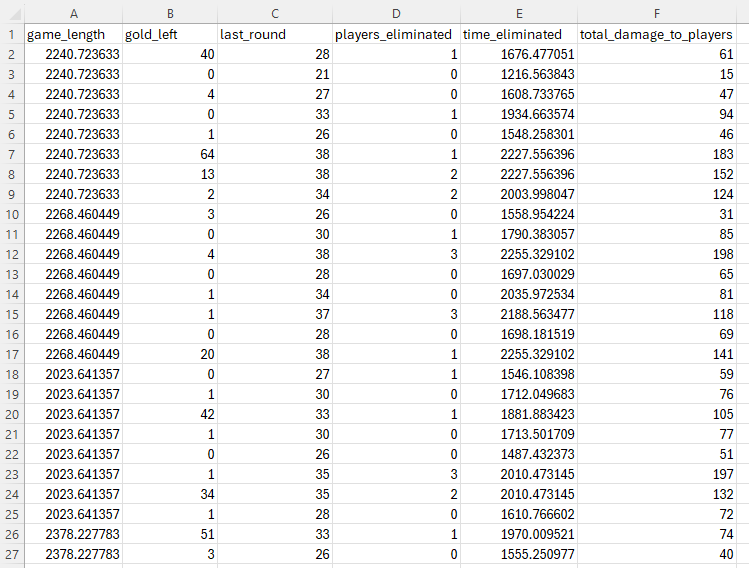
Task: Select total damage cell showing 94
Action: point(657,114)
